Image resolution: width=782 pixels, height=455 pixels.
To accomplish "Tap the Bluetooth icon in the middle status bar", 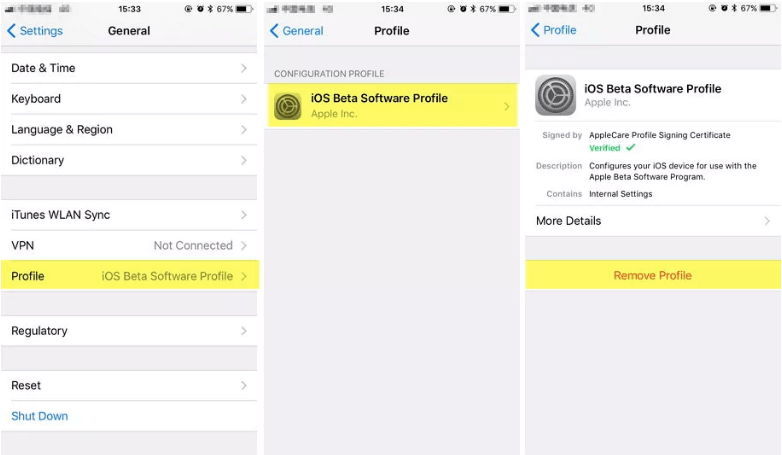I will (x=473, y=9).
